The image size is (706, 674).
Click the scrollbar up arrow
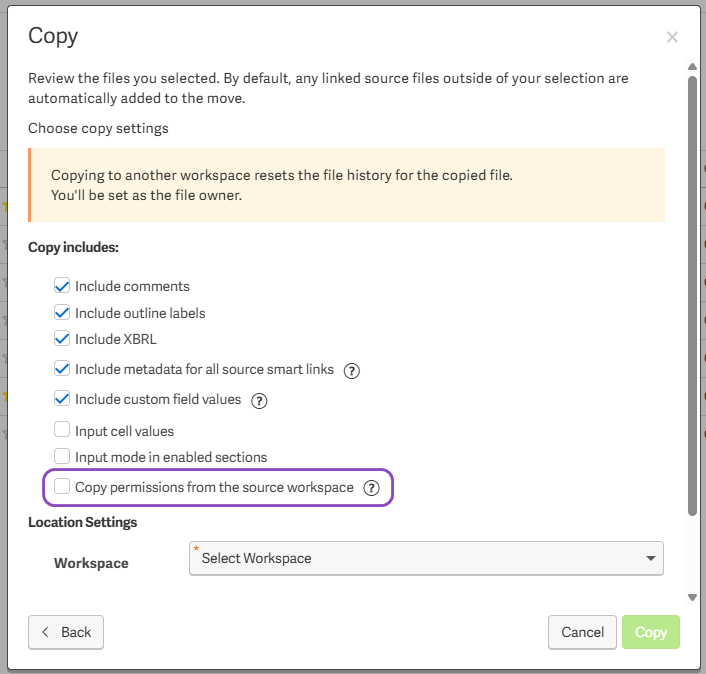click(x=692, y=67)
